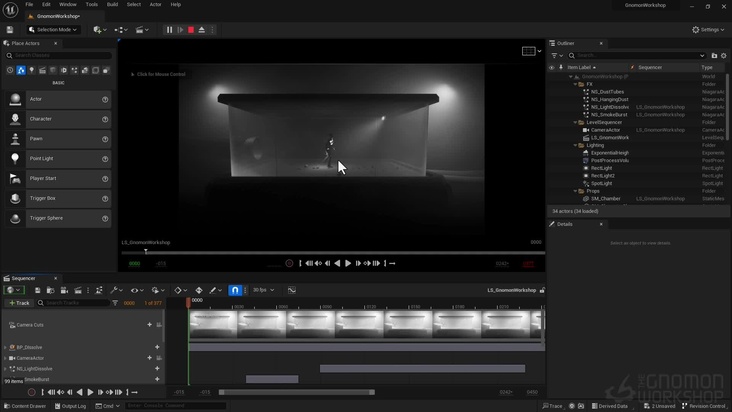This screenshot has width=732, height=412.
Task: Open the Sequencer wrench actions dropdown
Action: [x=116, y=290]
